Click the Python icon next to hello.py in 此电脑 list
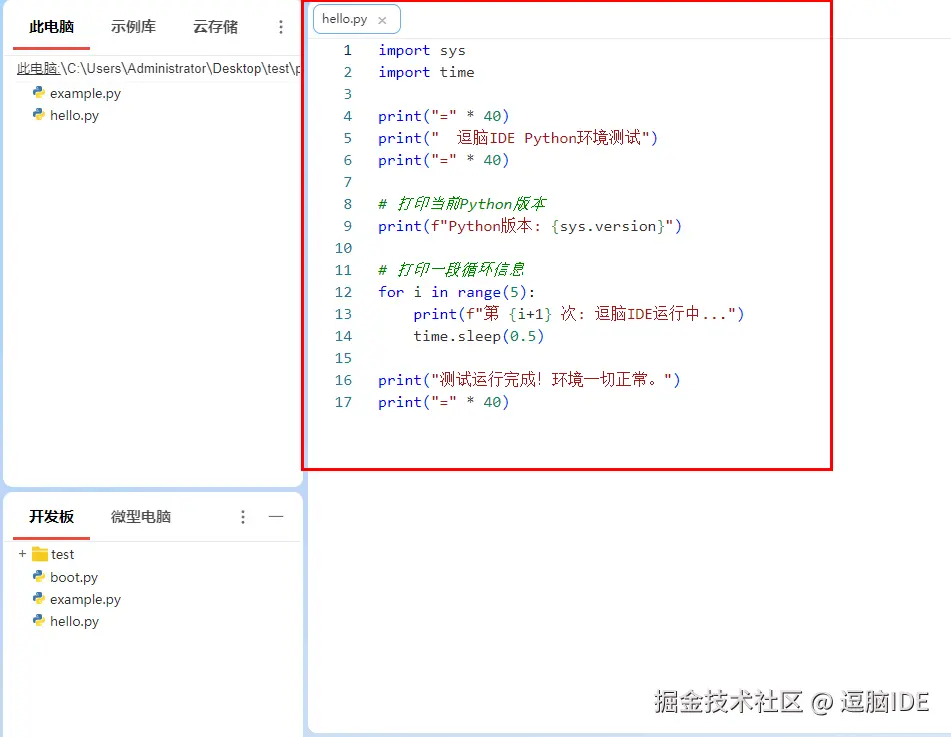Screen dimensions: 951x737 pyautogui.click(x=39, y=114)
